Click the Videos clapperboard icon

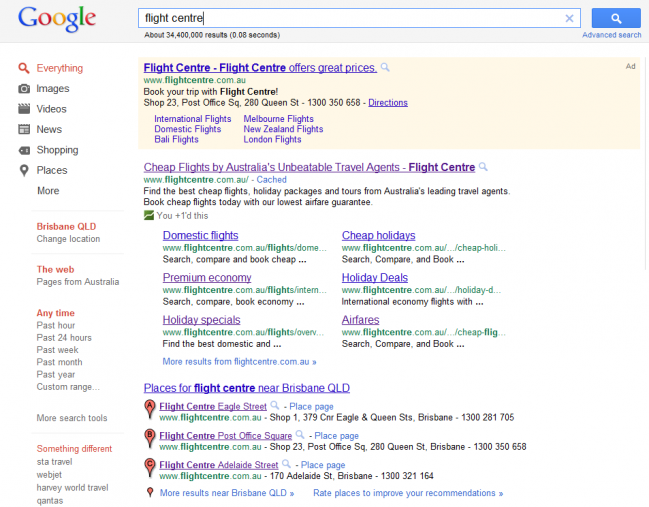[x=24, y=109]
